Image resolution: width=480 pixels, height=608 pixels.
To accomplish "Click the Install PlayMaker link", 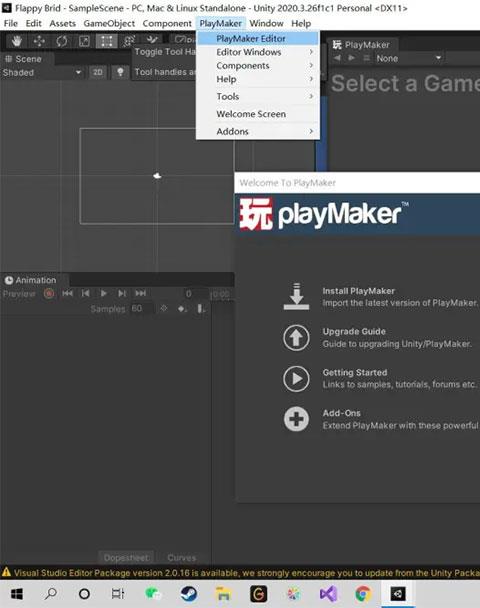I will 359,291.
